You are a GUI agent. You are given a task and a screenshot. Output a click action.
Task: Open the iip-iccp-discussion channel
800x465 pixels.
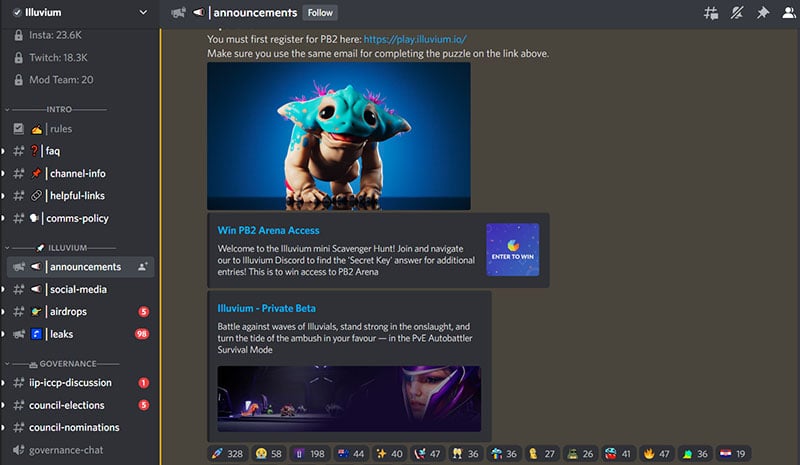tap(79, 383)
